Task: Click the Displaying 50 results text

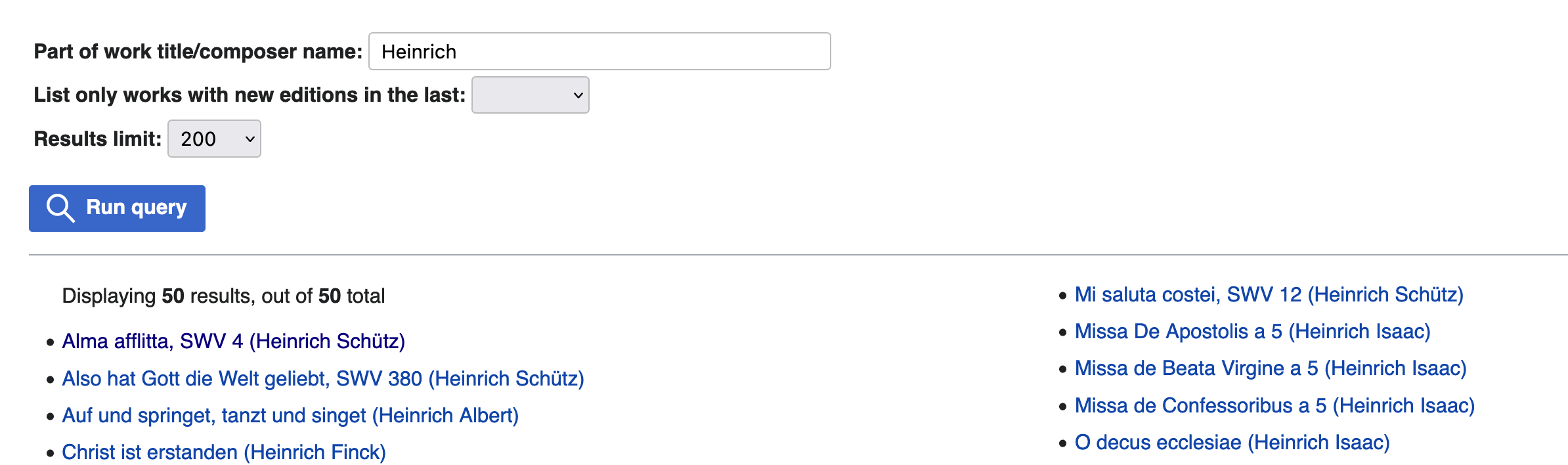Action: 223,296
